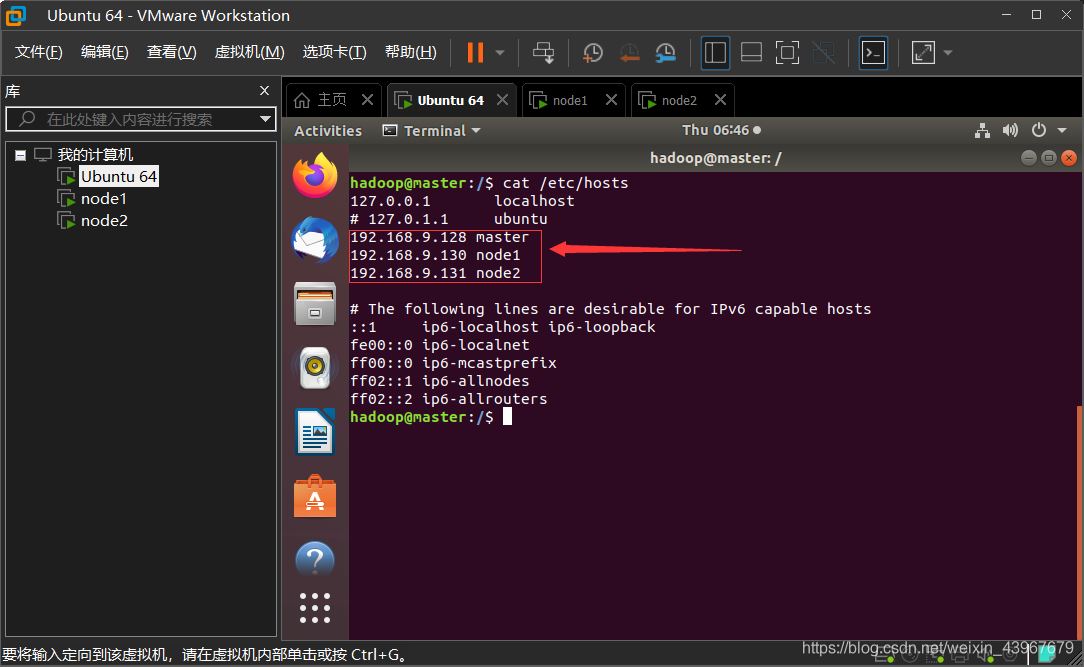The image size is (1084, 667).
Task: Revert to the previous snapshot icon
Action: [x=629, y=52]
